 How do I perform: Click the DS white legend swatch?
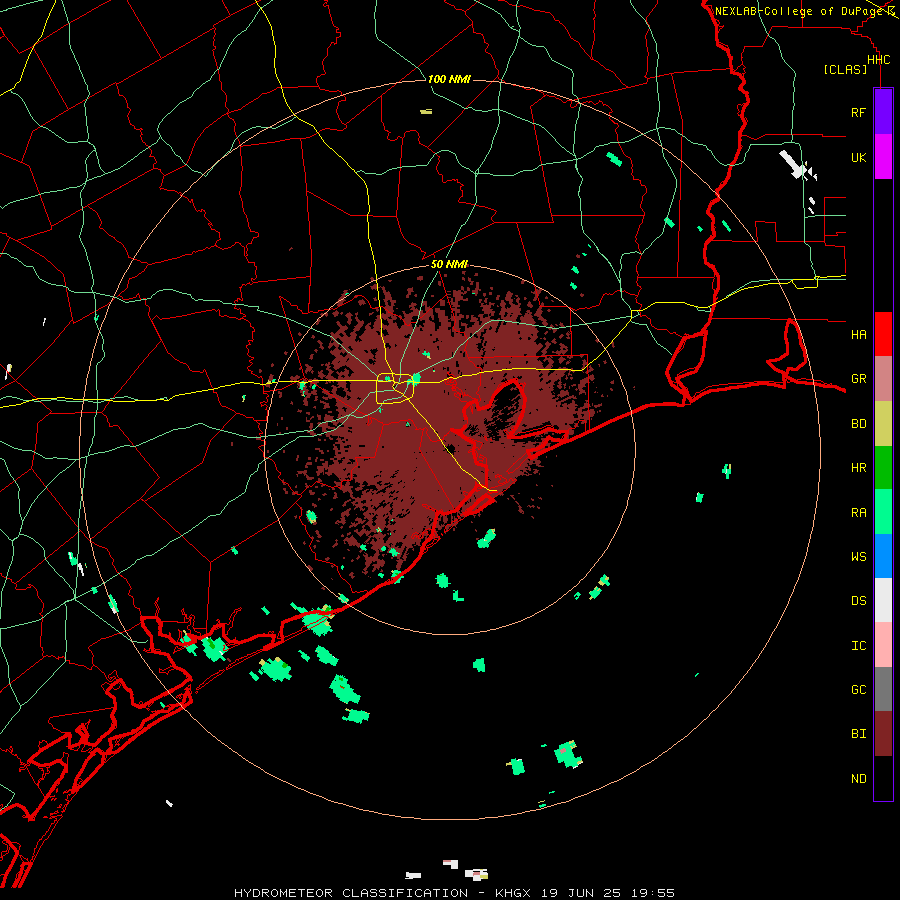[883, 600]
